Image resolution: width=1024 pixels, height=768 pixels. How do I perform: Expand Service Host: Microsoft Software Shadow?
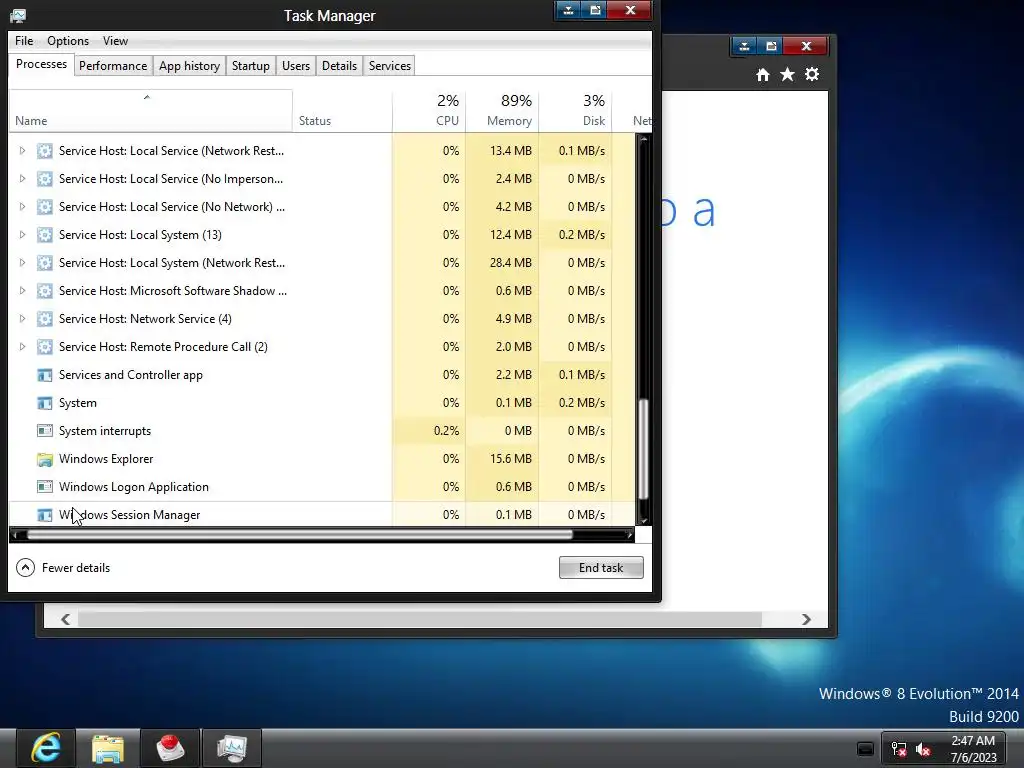click(22, 291)
